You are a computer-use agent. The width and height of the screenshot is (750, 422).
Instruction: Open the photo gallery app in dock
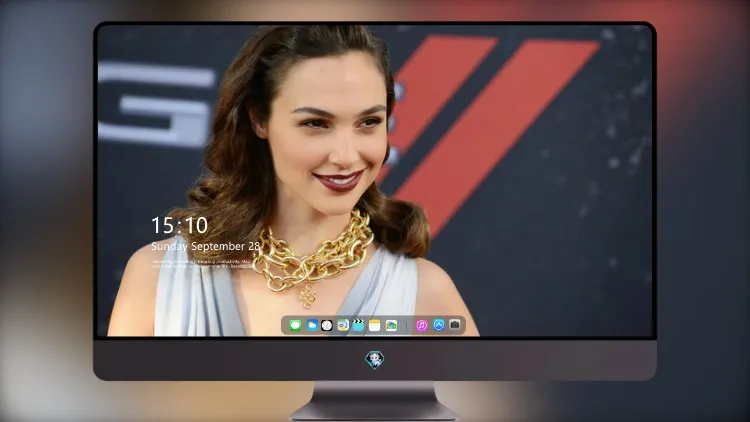pos(391,325)
